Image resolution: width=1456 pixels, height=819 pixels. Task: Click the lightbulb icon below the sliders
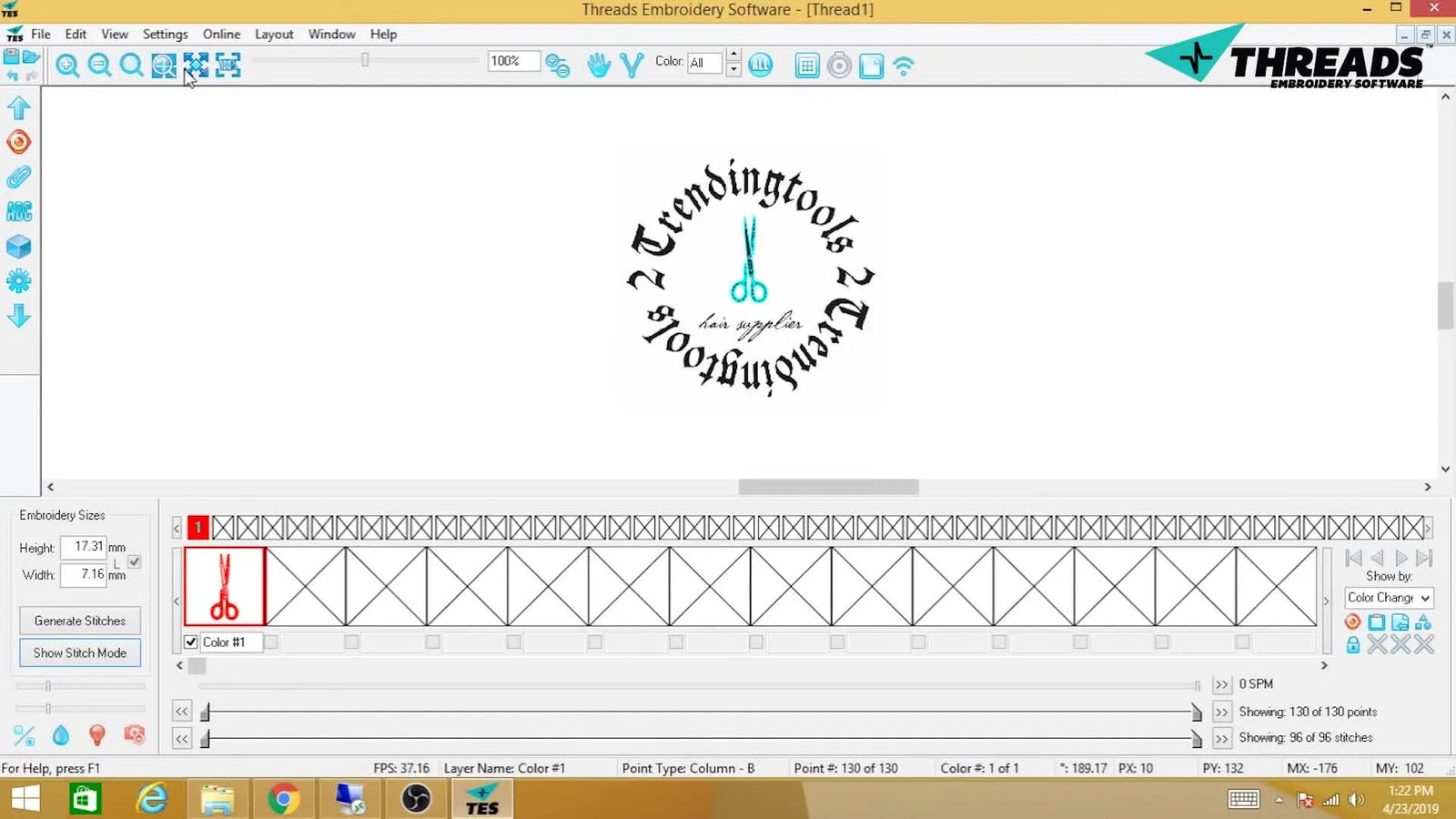click(x=97, y=735)
